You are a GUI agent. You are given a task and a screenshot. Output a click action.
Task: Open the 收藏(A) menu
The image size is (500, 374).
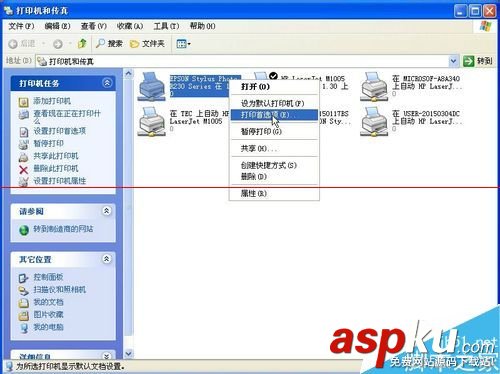[x=130, y=26]
